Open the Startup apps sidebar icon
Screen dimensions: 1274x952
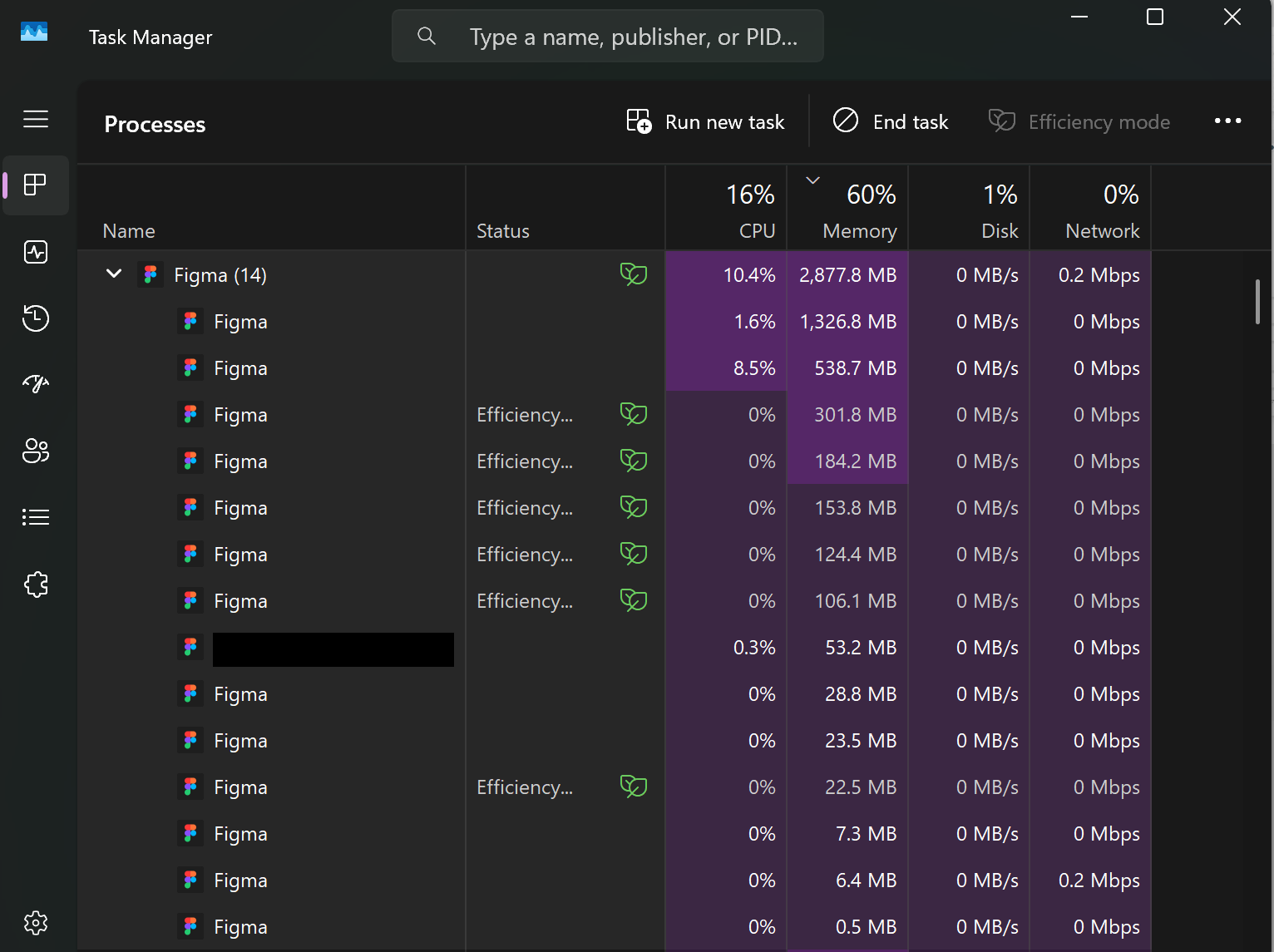[36, 384]
